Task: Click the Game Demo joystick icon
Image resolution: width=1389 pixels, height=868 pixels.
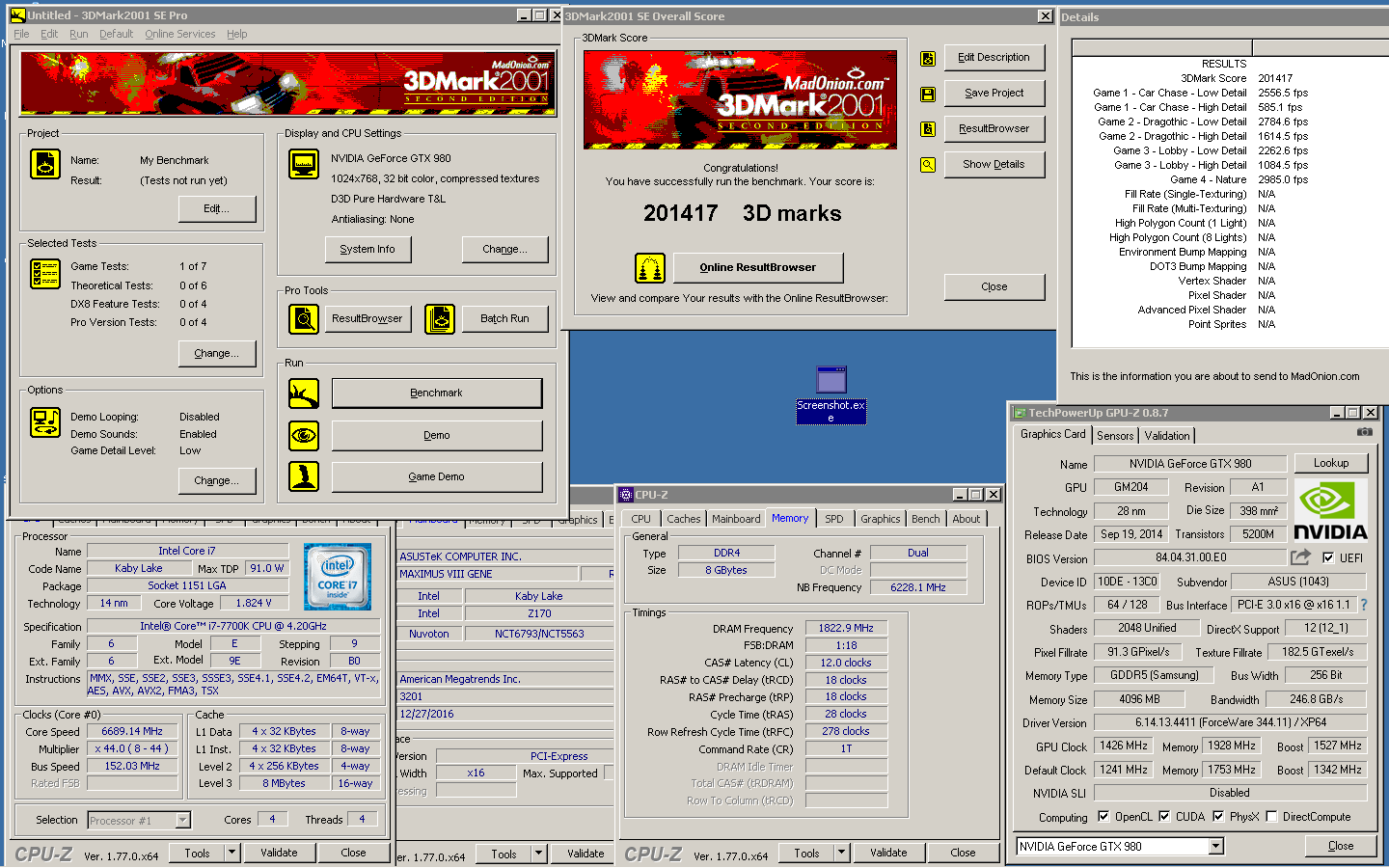Action: (x=304, y=476)
